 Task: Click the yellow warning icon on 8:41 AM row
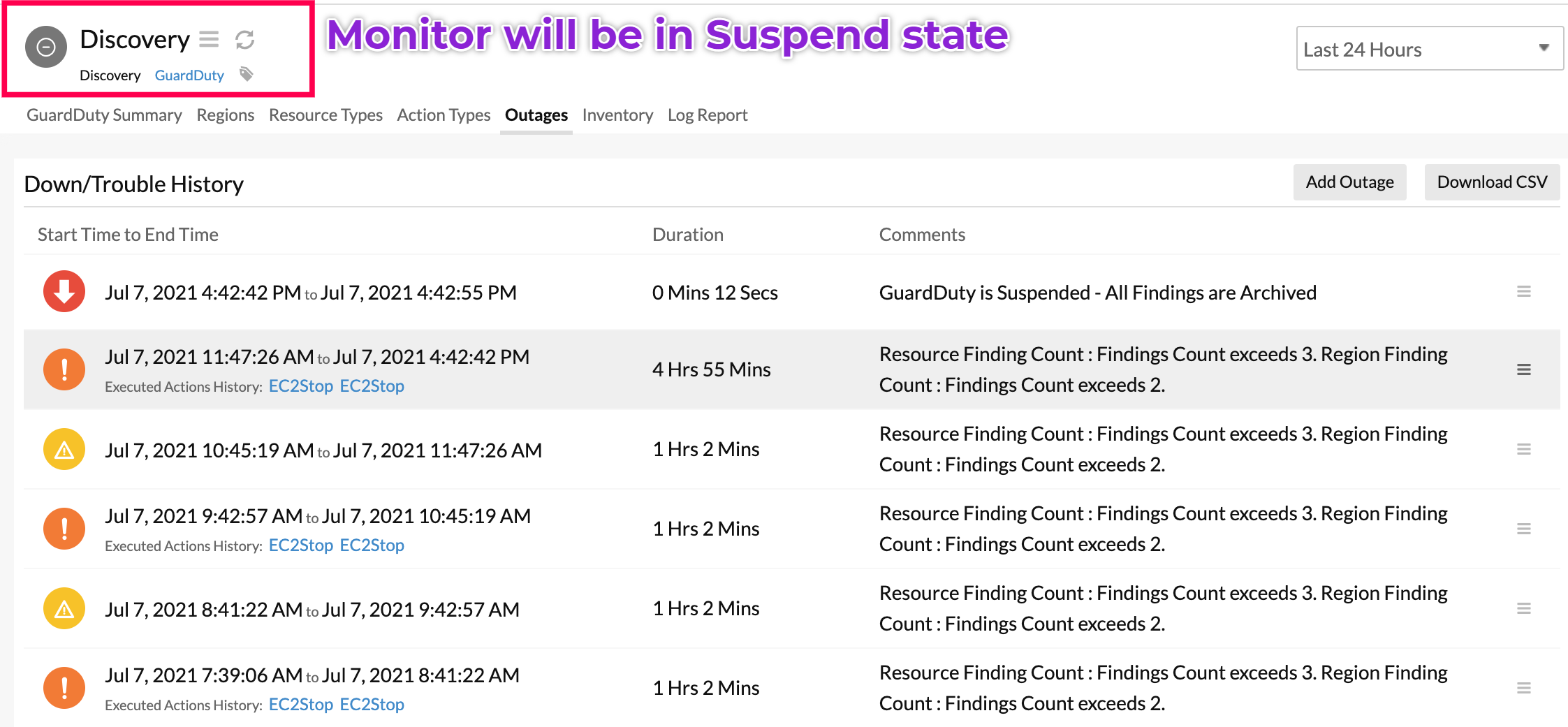click(x=64, y=608)
